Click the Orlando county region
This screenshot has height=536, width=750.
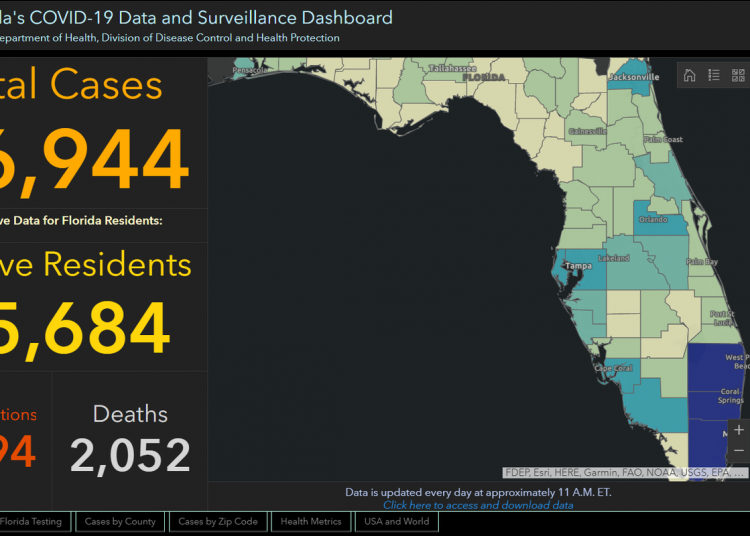tap(660, 224)
